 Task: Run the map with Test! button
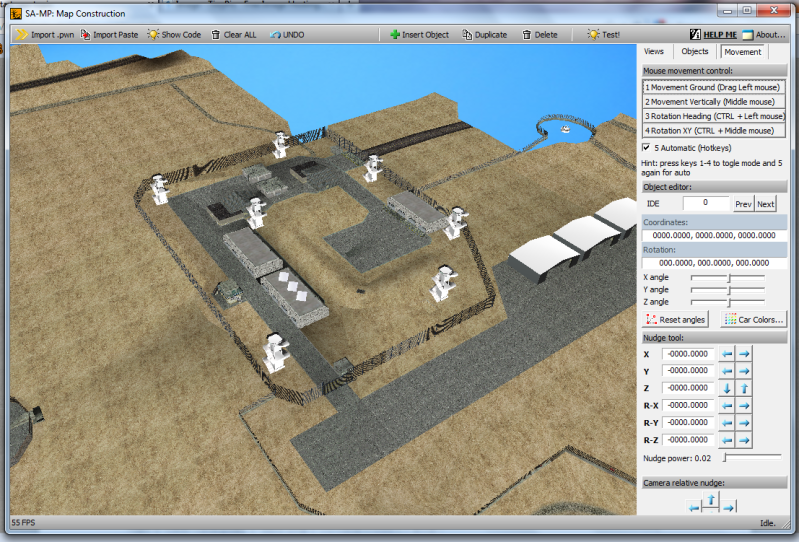coord(603,34)
